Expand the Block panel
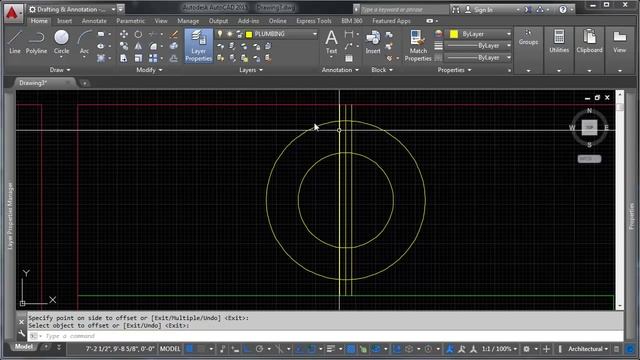 pos(382,70)
